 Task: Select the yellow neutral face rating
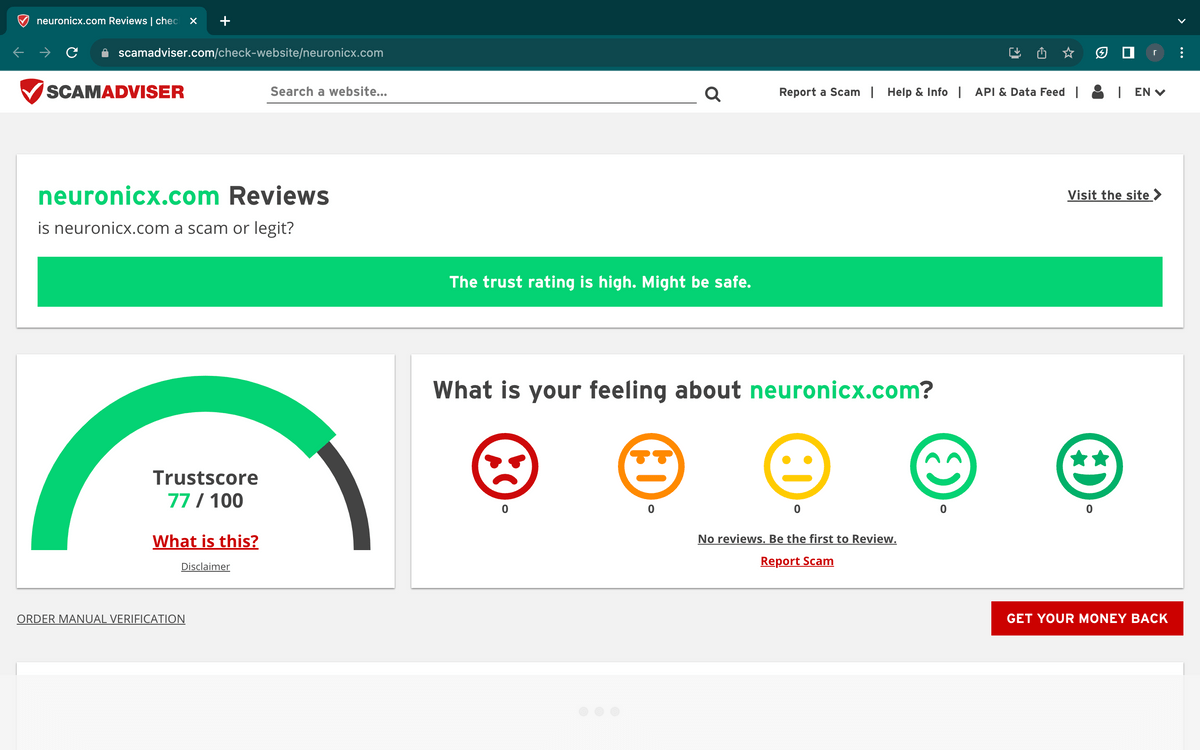coord(797,466)
